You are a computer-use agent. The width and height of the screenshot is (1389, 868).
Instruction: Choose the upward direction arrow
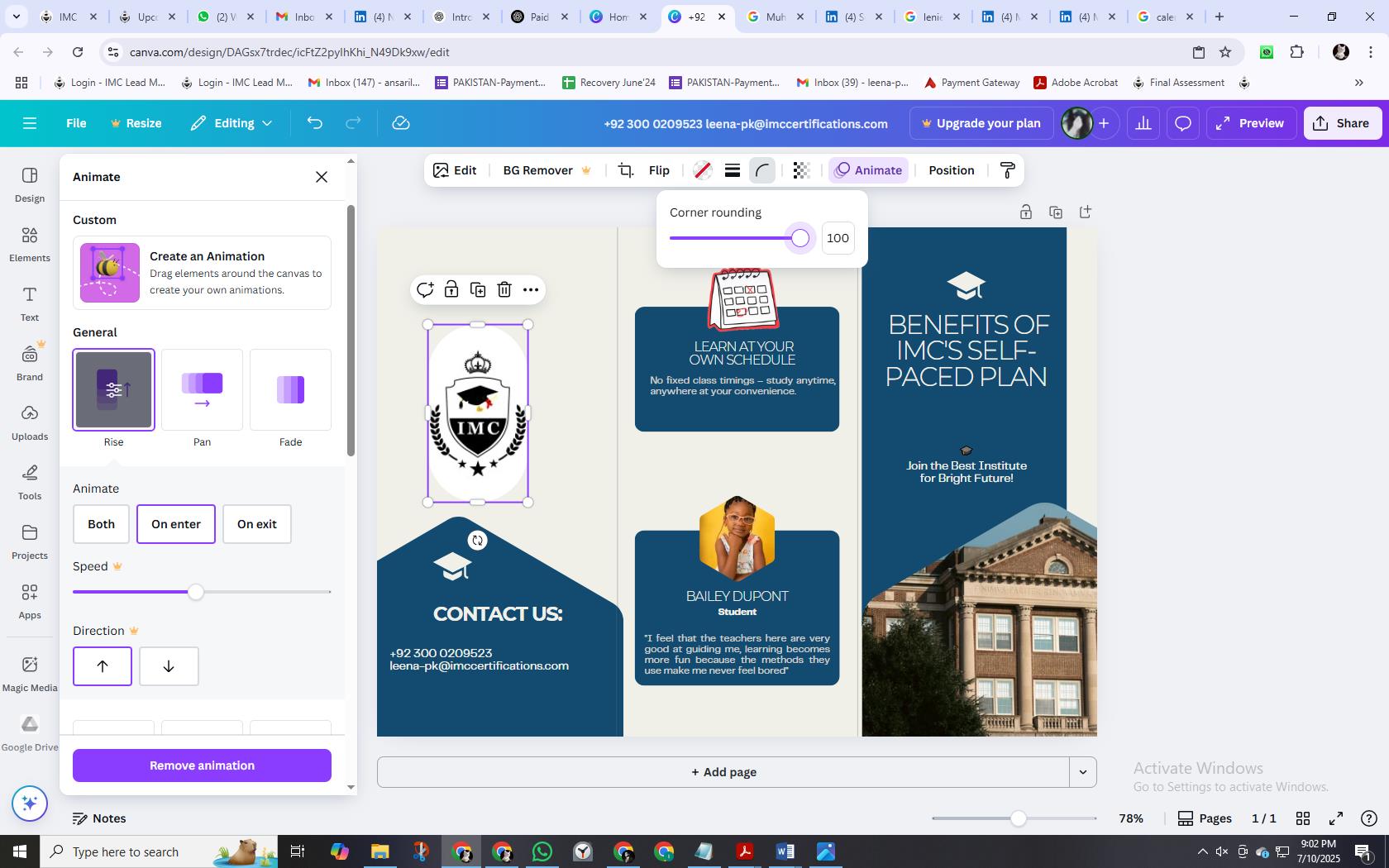pos(103,666)
